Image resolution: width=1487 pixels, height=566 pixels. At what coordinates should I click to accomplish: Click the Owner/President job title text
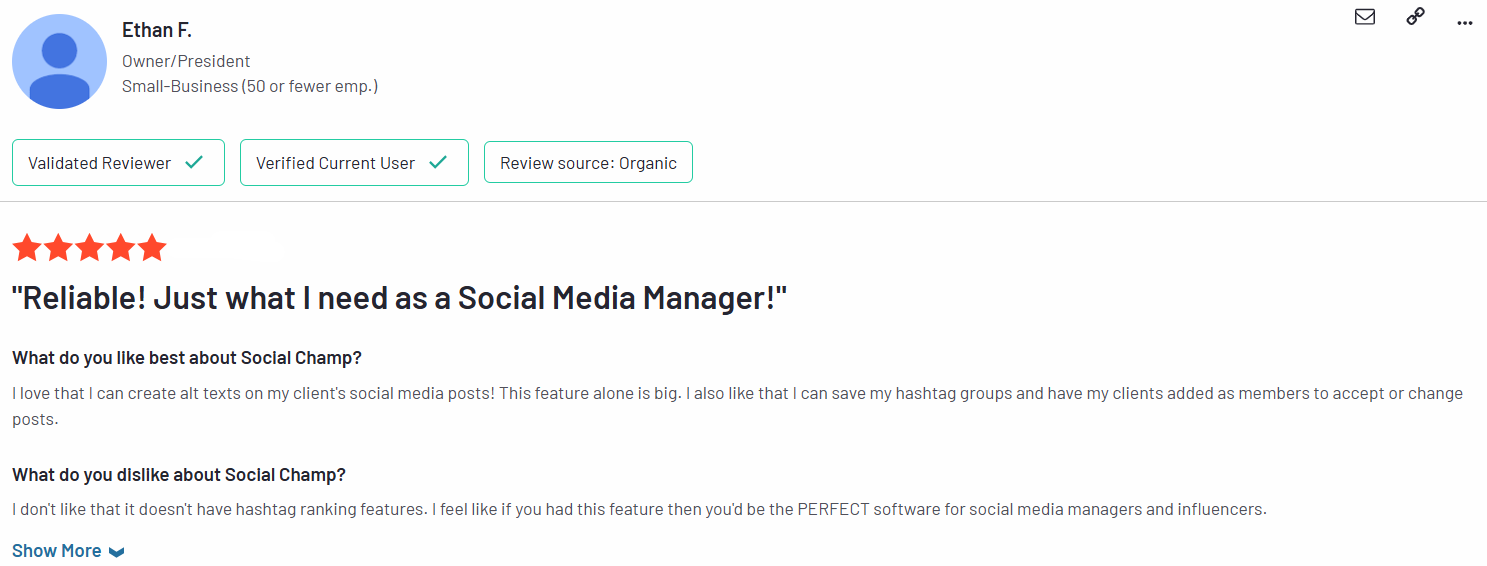186,61
